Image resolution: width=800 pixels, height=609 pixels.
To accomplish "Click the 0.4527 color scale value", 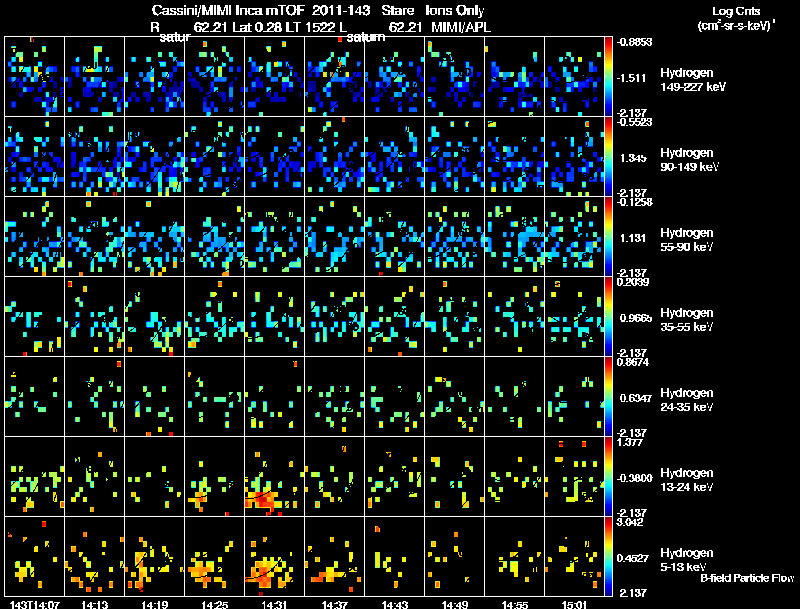I will point(633,559).
